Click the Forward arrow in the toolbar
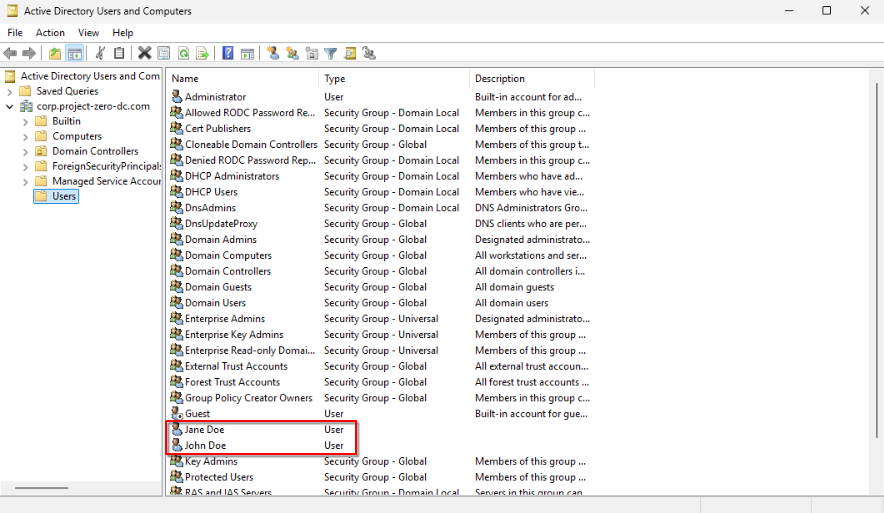 [x=29, y=54]
